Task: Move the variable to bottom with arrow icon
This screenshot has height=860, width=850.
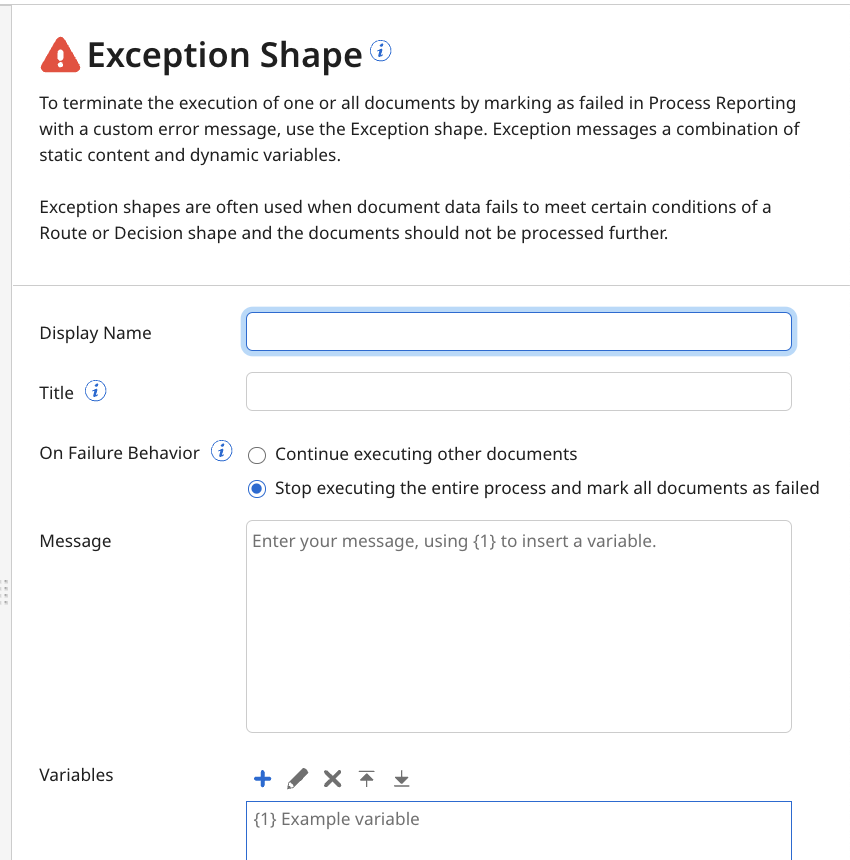Action: [401, 777]
